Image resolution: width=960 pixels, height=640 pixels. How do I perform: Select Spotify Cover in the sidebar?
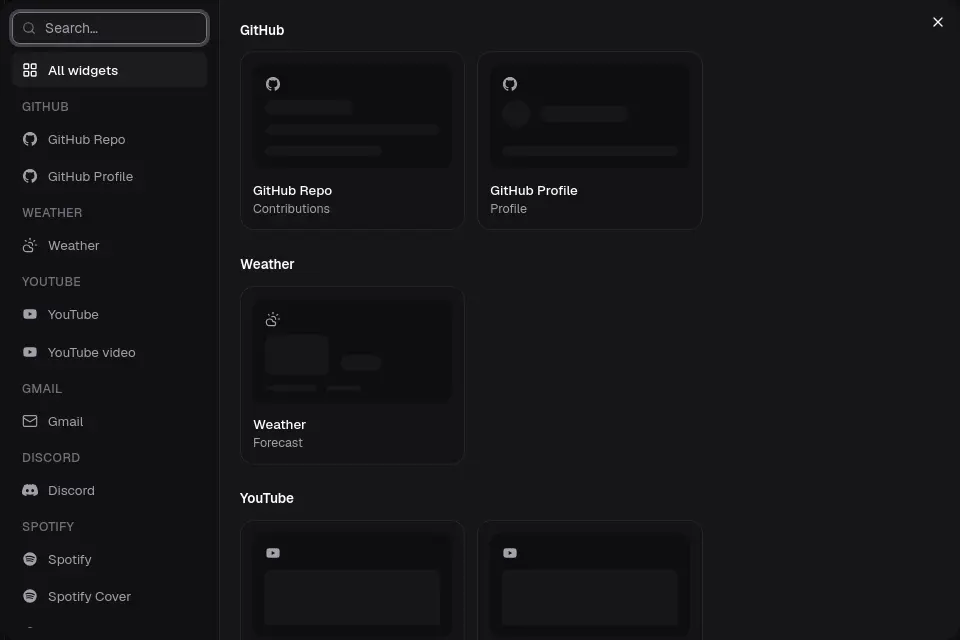[x=110, y=597]
